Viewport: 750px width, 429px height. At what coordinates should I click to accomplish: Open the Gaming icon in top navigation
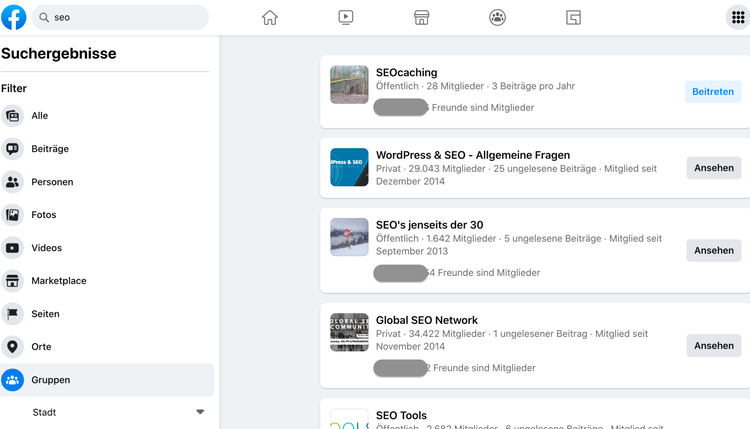[573, 18]
